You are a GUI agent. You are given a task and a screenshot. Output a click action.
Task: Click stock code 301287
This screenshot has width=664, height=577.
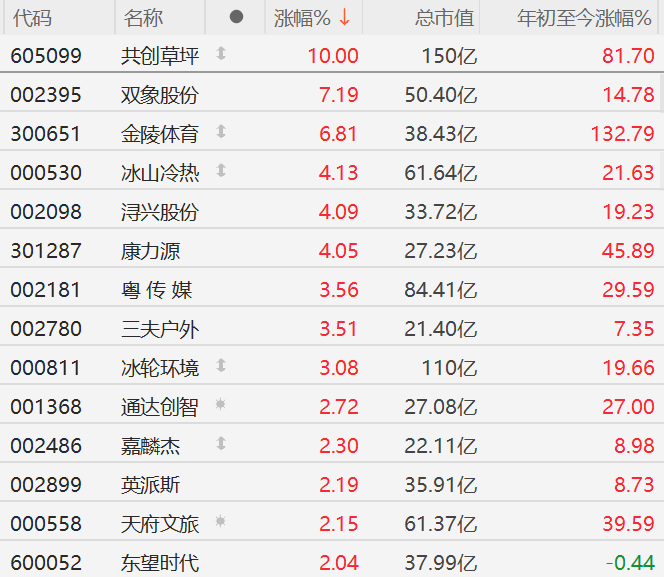click(x=46, y=251)
